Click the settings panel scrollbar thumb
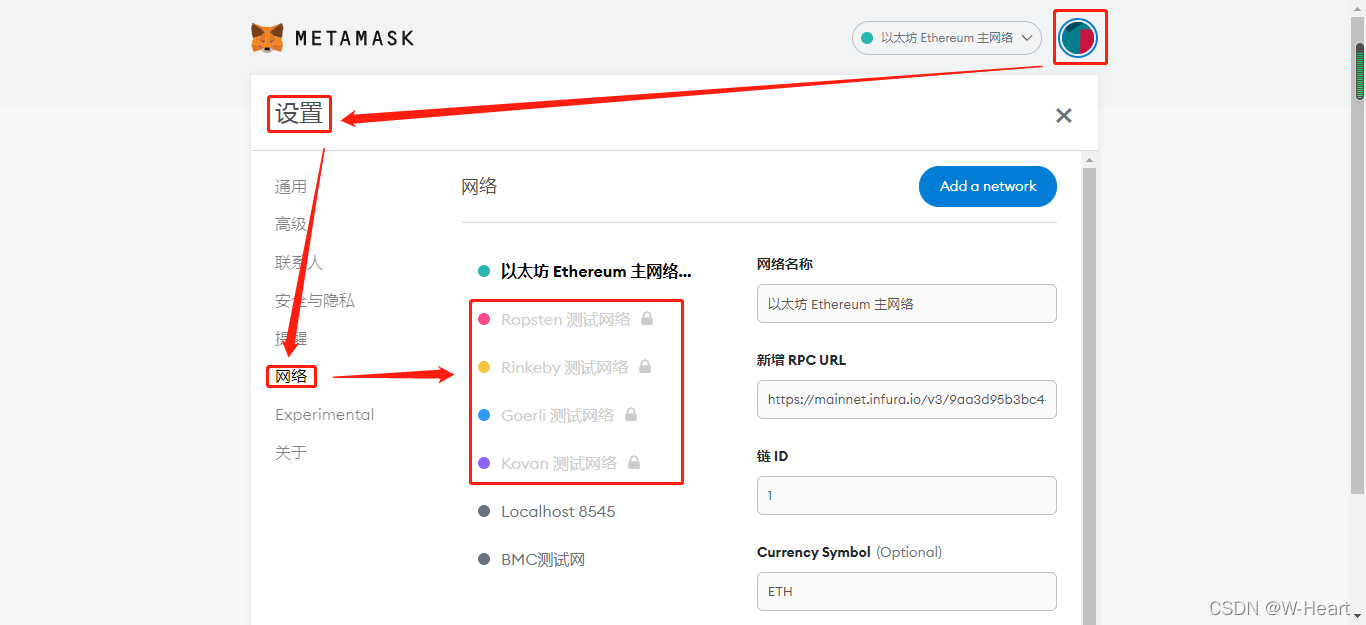Screen dimensions: 1366x625 click(x=1090, y=396)
